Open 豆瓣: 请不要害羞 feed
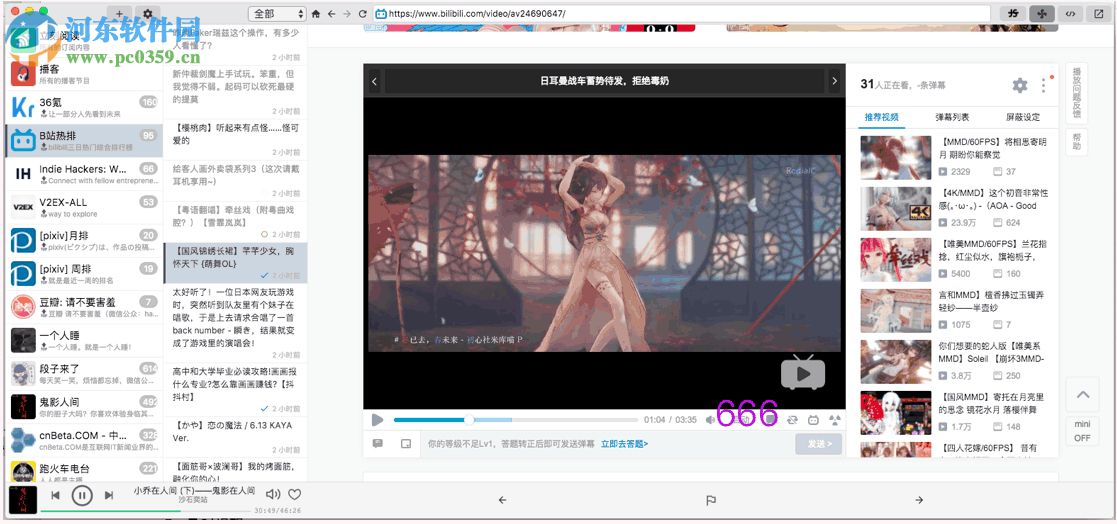Screen dimensions: 1117x524 (84, 308)
